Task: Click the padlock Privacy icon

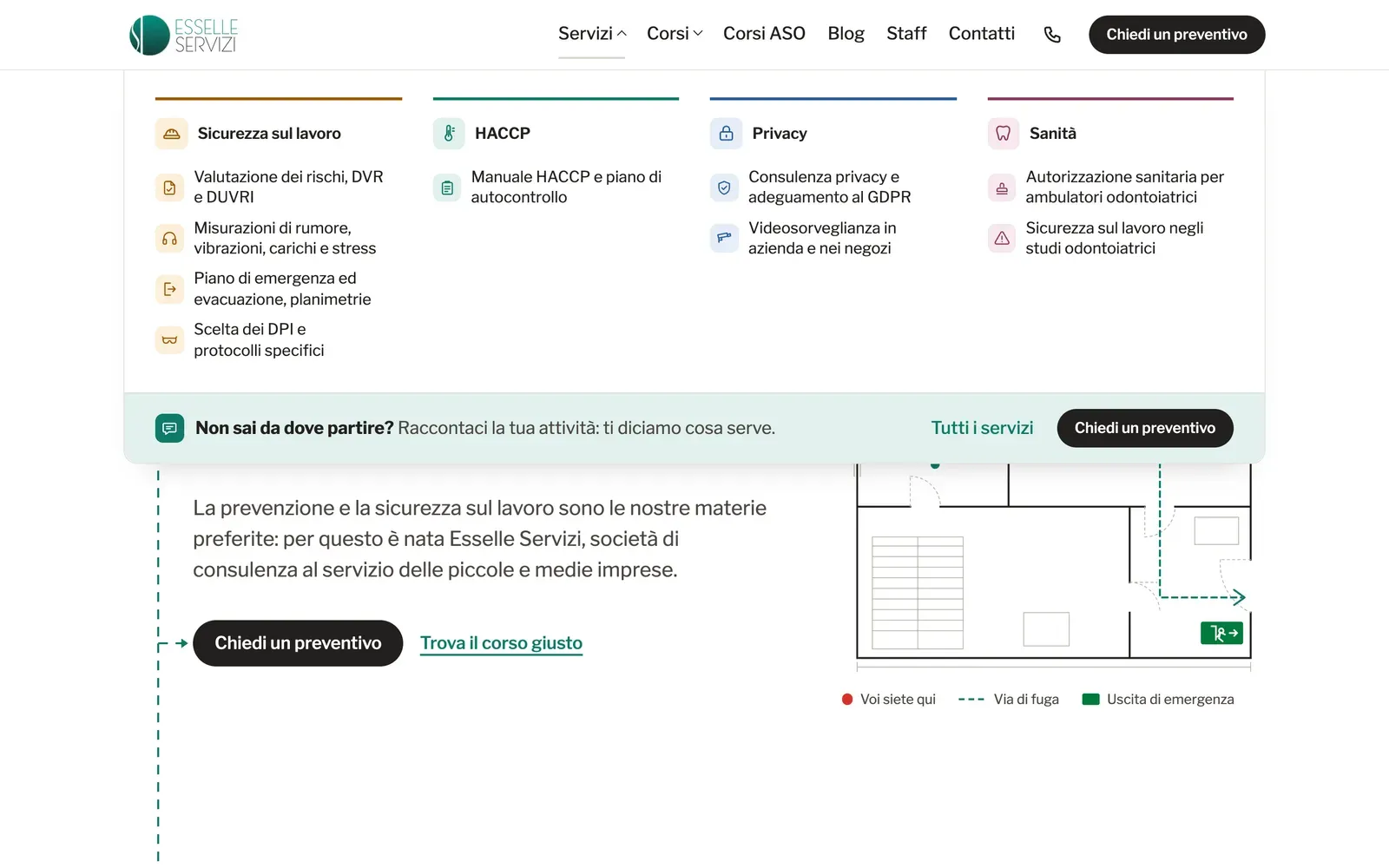Action: pyautogui.click(x=726, y=134)
